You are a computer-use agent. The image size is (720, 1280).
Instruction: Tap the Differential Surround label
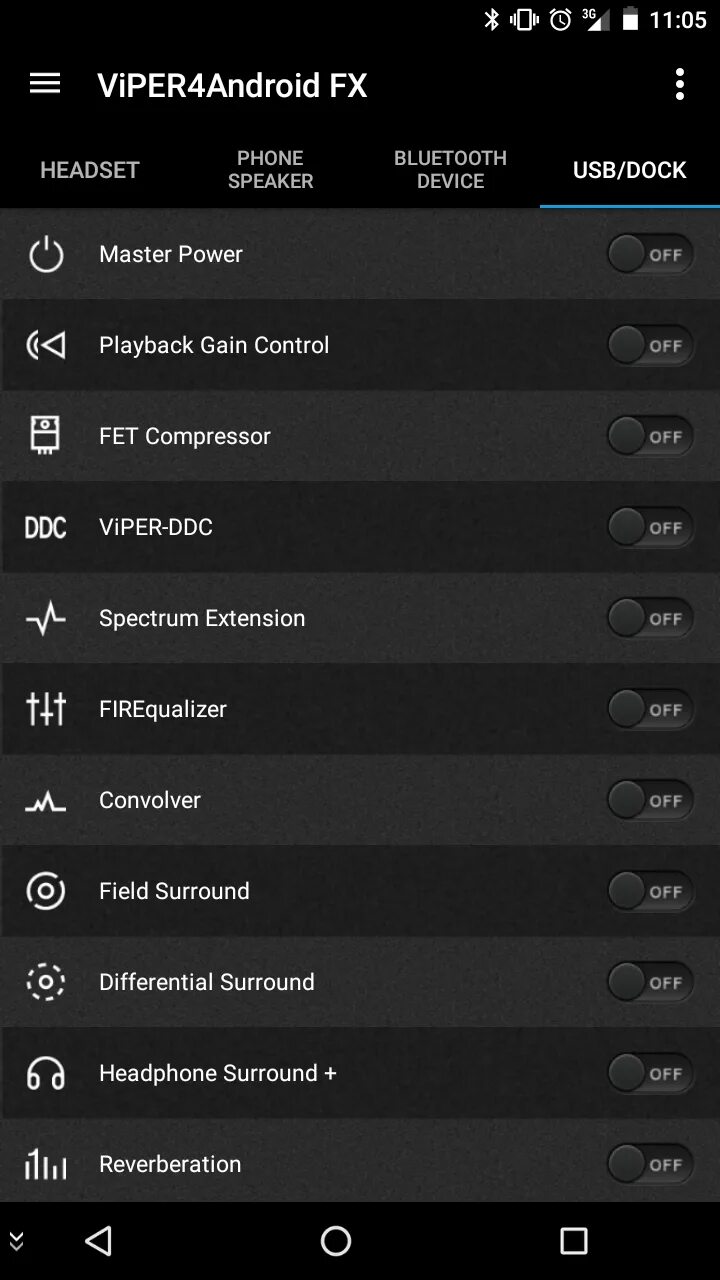point(207,982)
